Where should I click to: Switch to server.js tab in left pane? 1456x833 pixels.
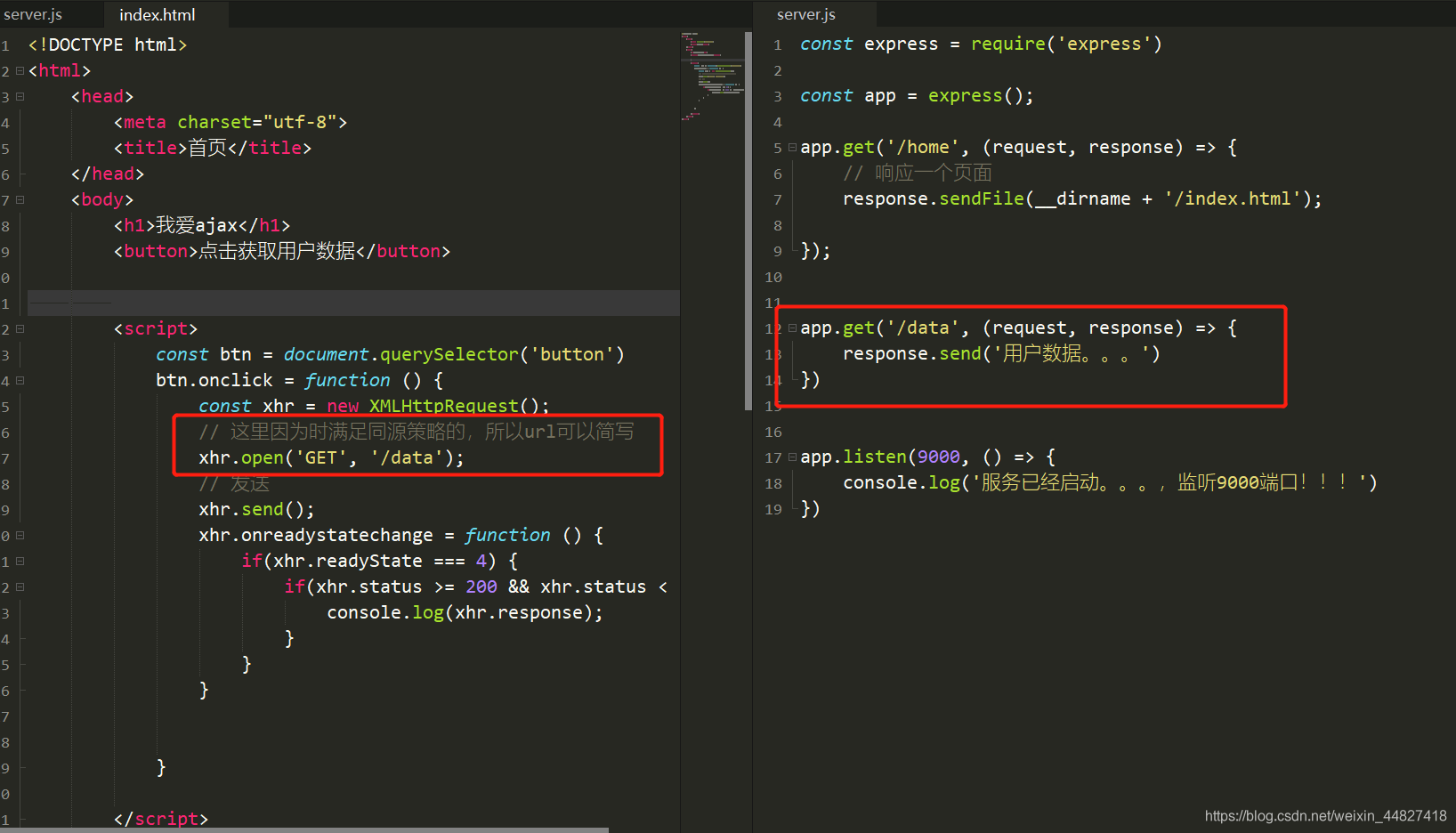coord(33,14)
